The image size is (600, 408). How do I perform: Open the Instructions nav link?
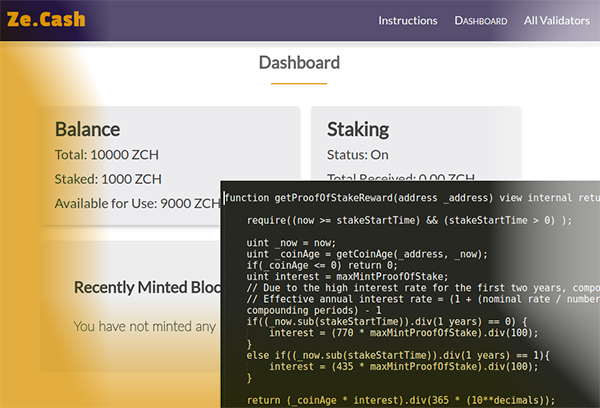[x=408, y=20]
